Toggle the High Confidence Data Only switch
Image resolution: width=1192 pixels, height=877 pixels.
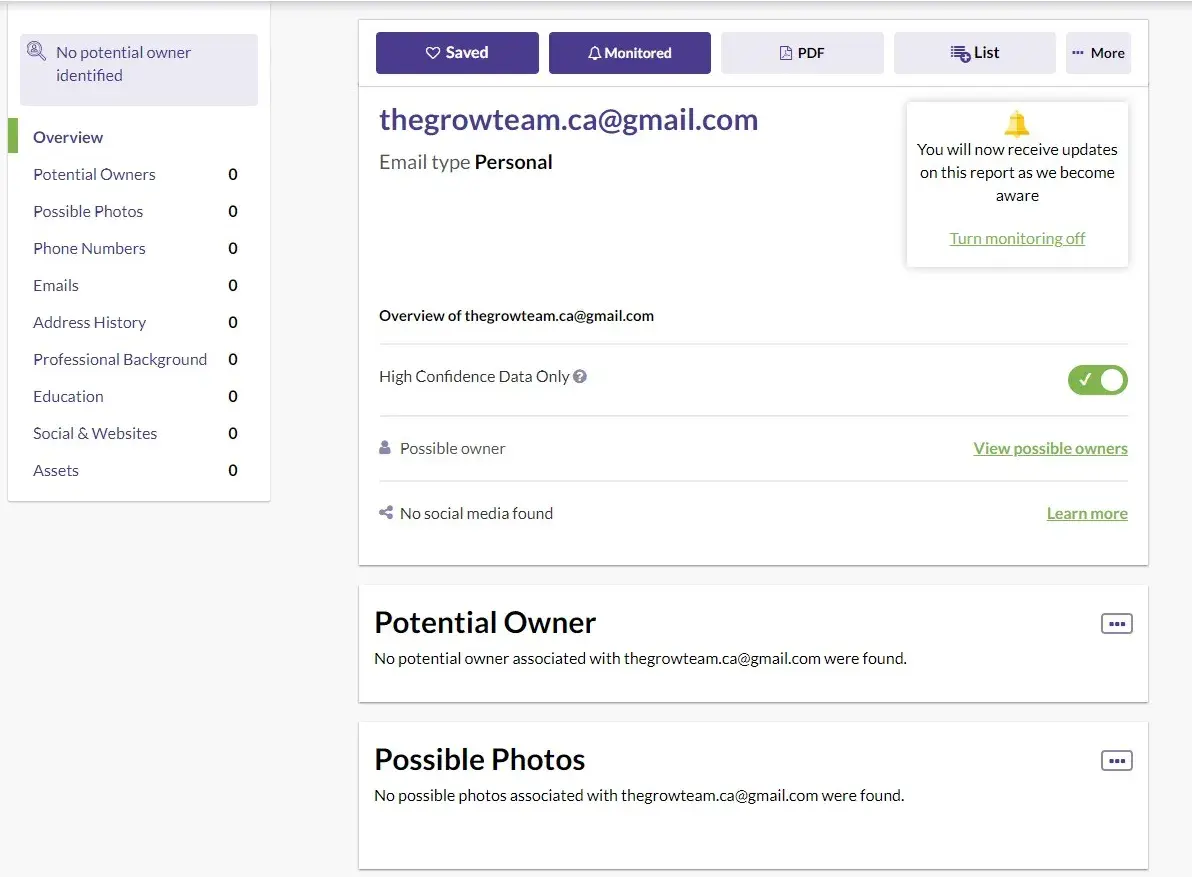click(1097, 380)
